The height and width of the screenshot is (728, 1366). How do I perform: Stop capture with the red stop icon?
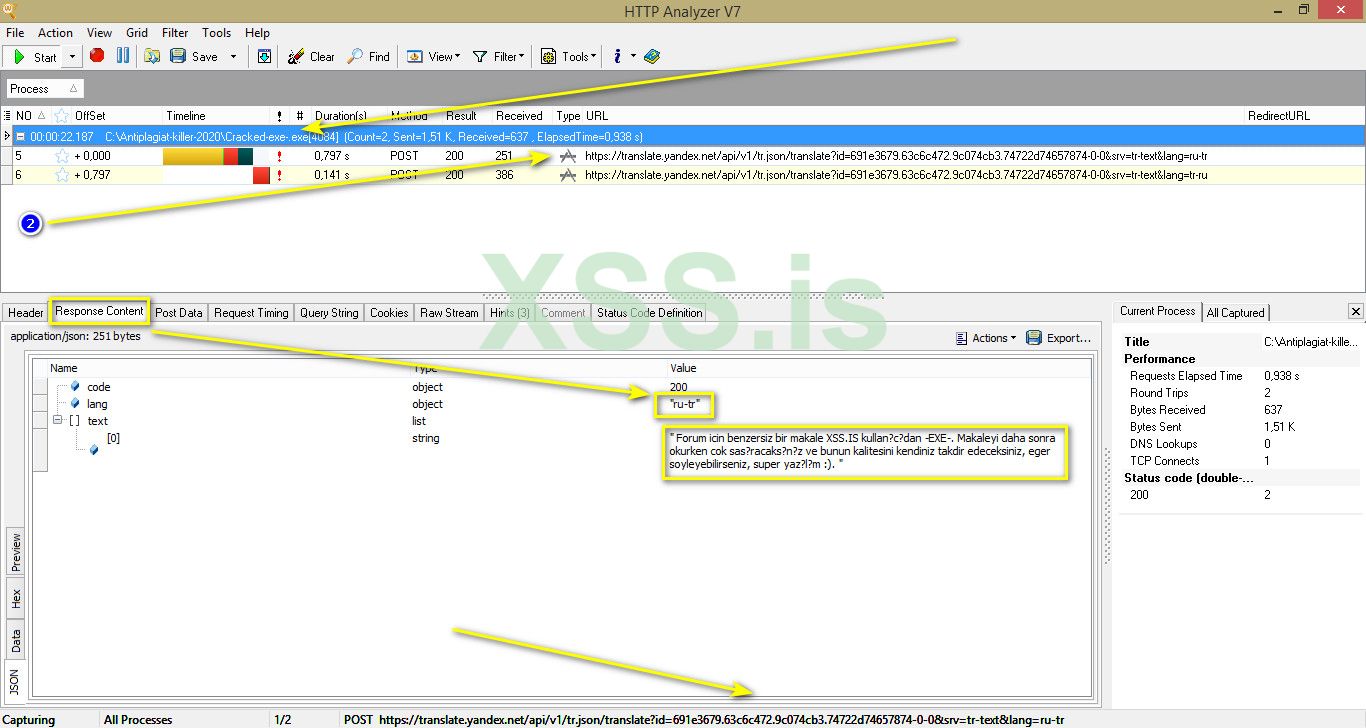click(x=97, y=56)
